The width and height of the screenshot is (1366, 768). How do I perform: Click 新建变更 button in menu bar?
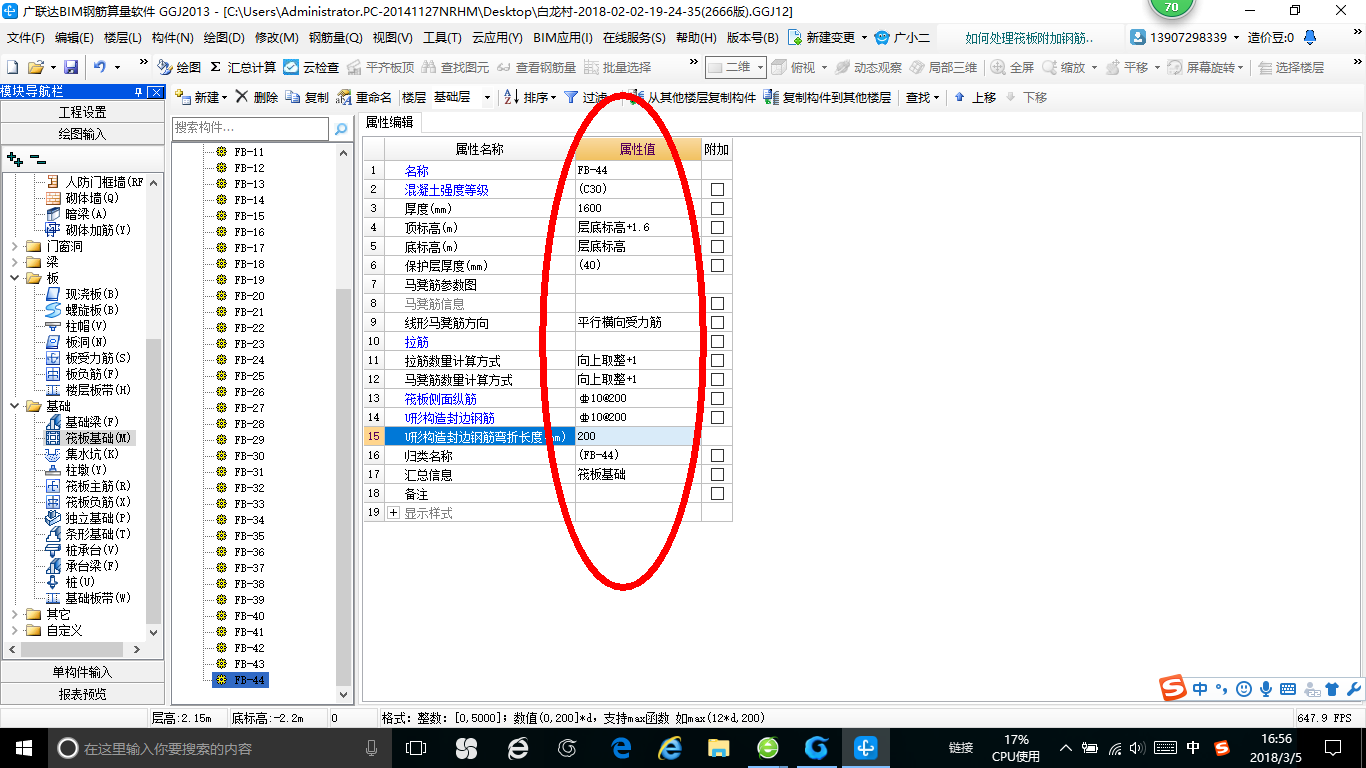point(828,38)
